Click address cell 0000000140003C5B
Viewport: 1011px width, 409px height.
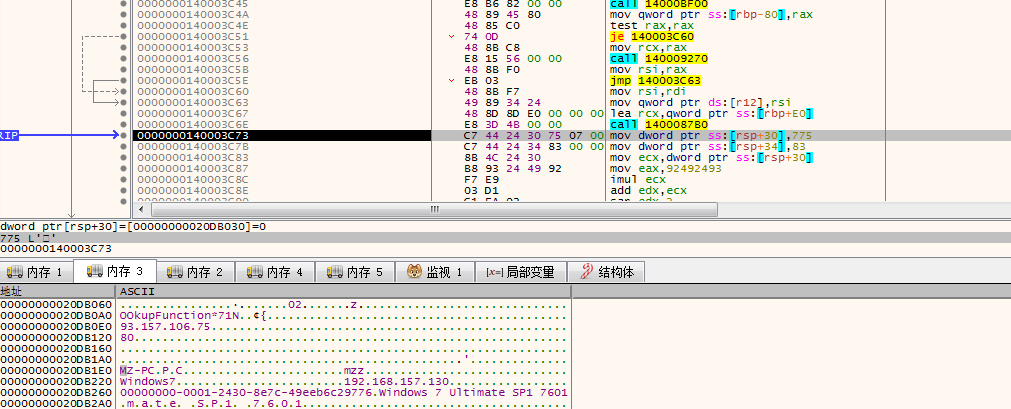tap(193, 70)
